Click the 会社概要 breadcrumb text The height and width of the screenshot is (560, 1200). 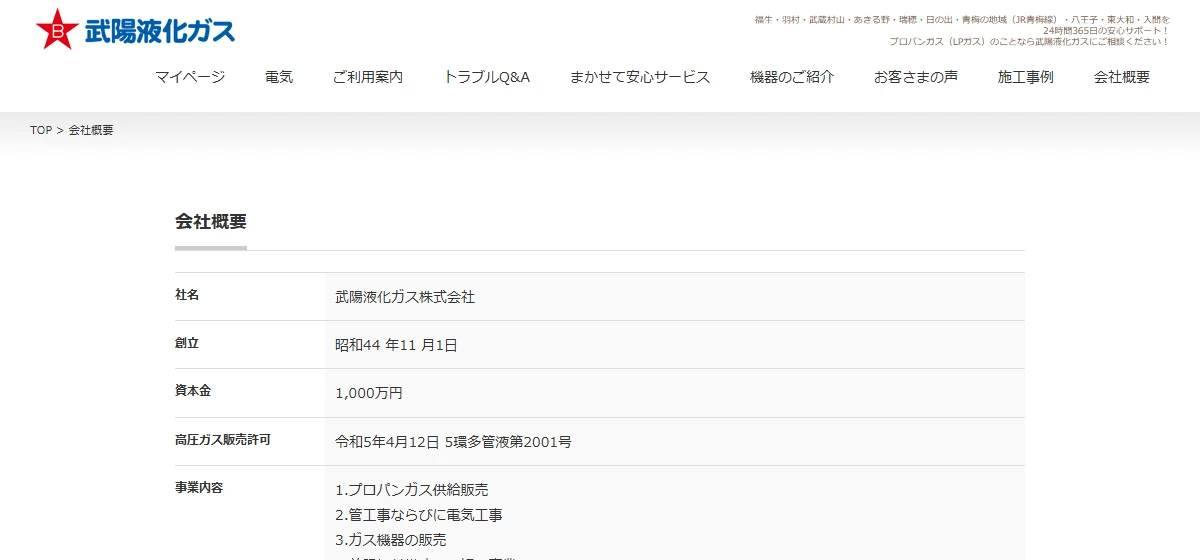(91, 130)
